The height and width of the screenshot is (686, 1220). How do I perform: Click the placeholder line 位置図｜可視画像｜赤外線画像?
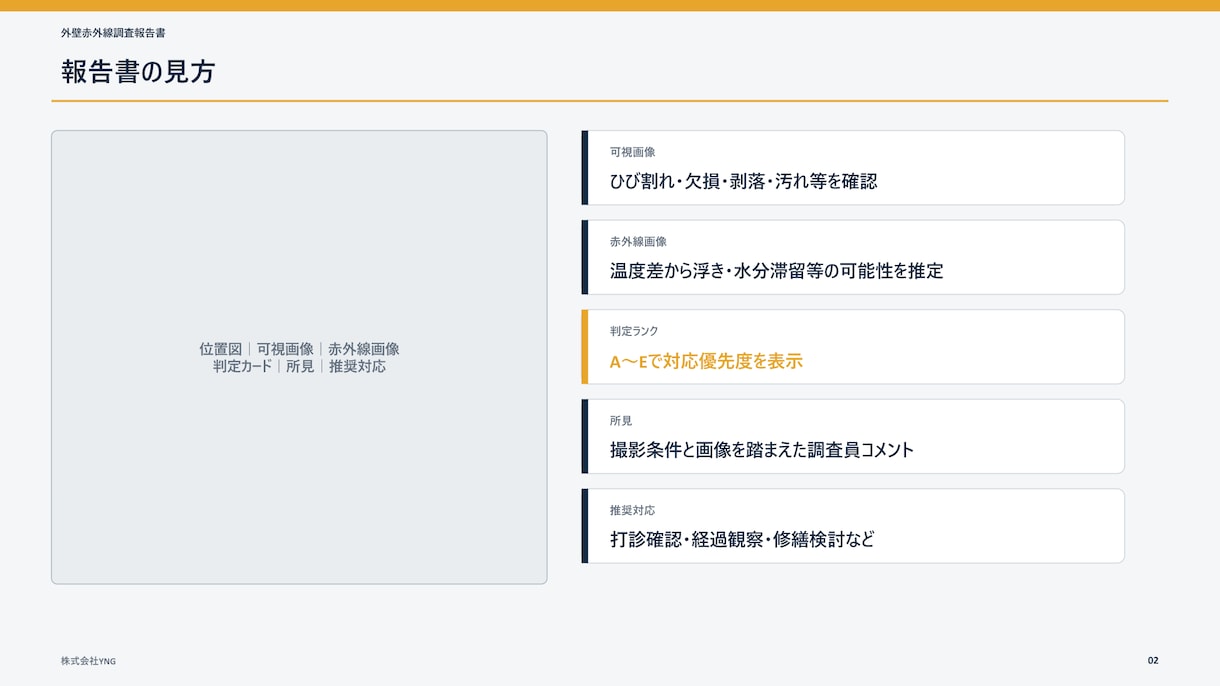click(299, 349)
